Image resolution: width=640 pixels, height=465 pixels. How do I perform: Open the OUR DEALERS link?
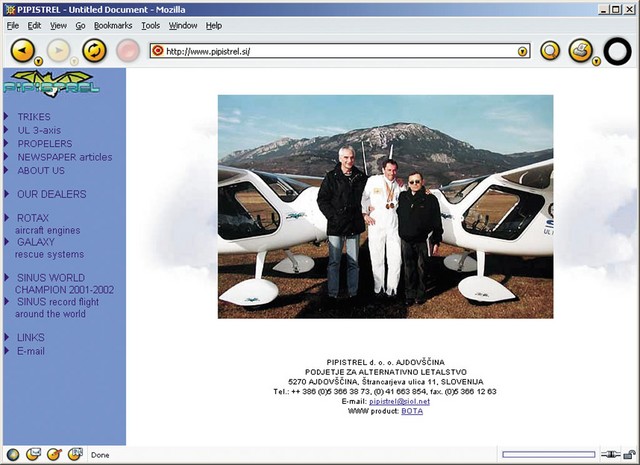(x=51, y=194)
